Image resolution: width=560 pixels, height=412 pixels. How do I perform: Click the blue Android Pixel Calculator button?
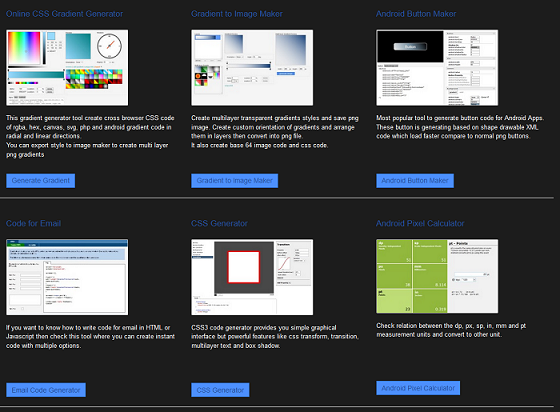(418, 388)
